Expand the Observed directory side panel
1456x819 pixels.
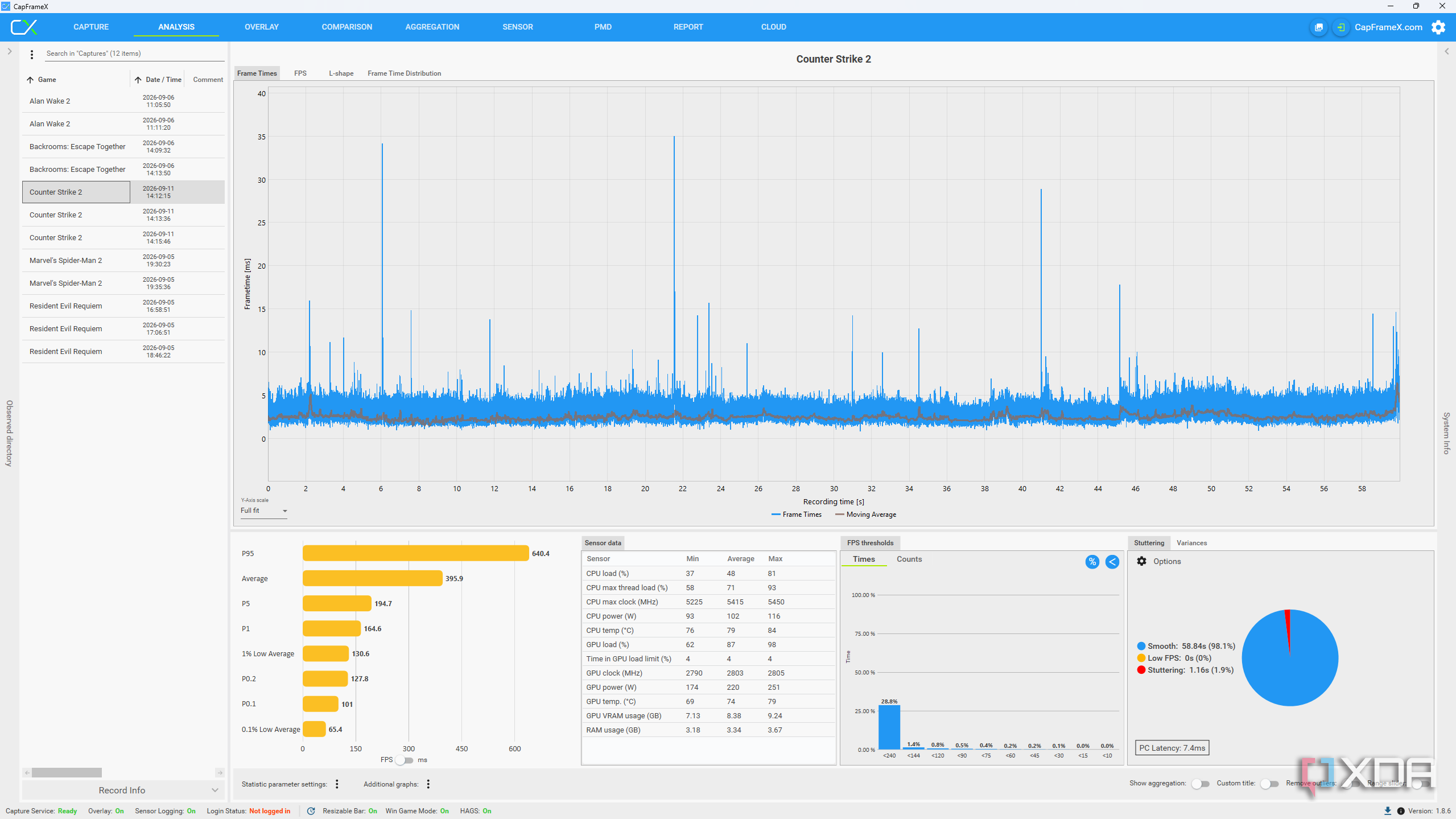pos(9,51)
